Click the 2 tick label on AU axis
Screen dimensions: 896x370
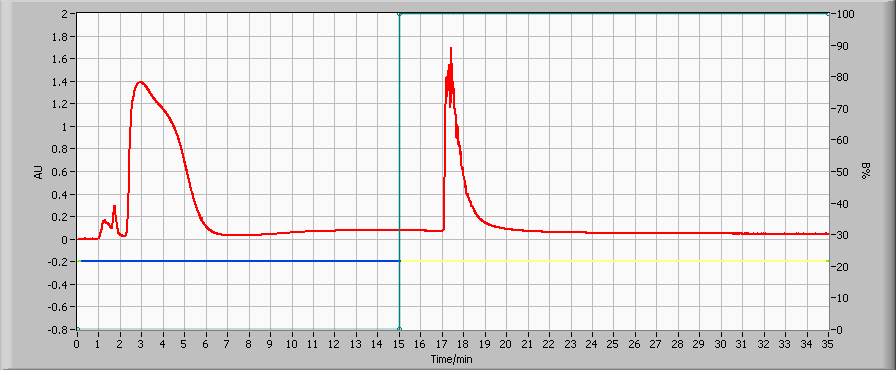(67, 14)
